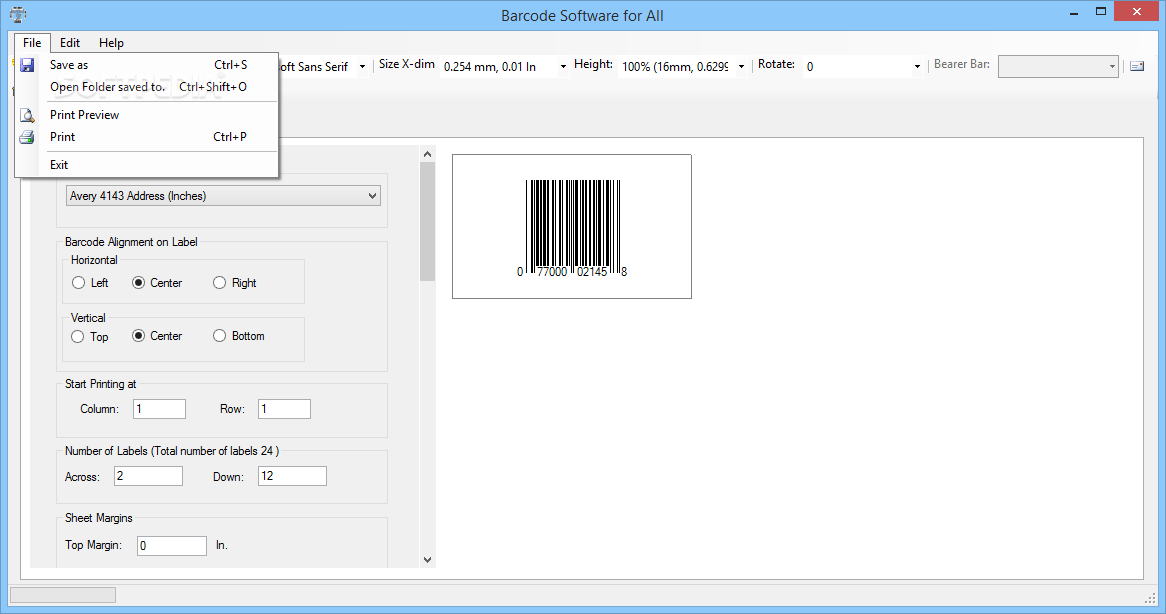This screenshot has height=614, width=1166.
Task: Minimize the Barcode Software window
Action: [x=1075, y=13]
